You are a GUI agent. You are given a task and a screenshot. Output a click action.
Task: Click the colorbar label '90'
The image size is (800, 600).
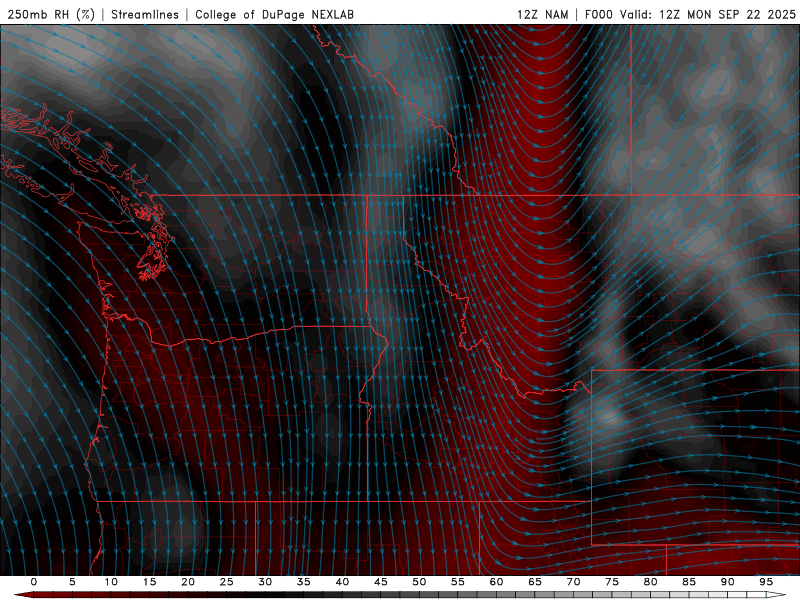[x=728, y=582]
